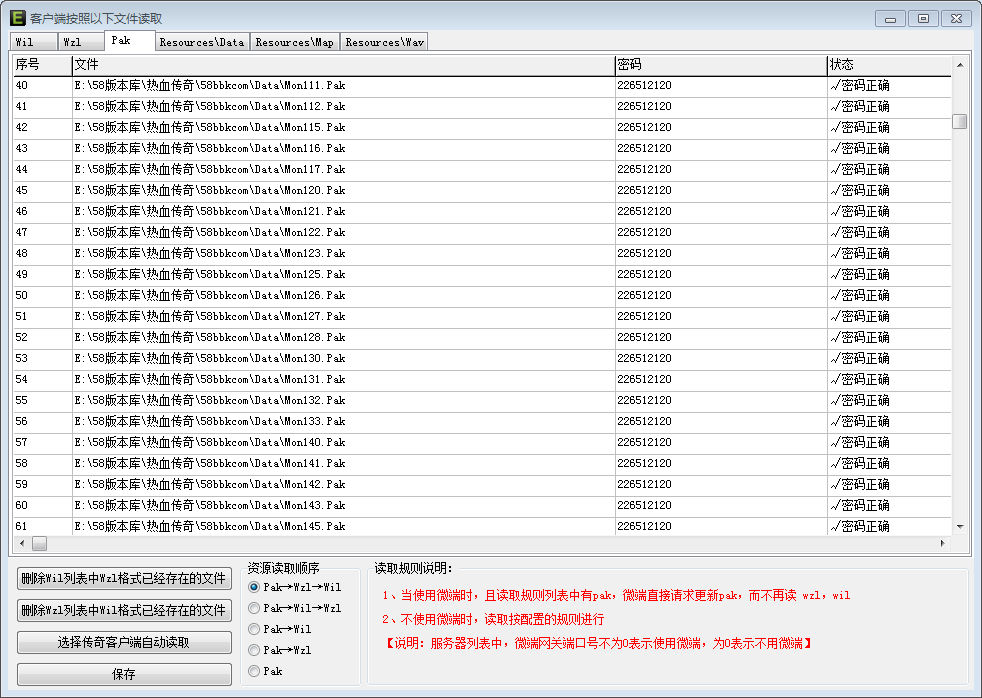Choose the Pak→Wil radio option
This screenshot has height=698, width=982.
(x=280, y=629)
